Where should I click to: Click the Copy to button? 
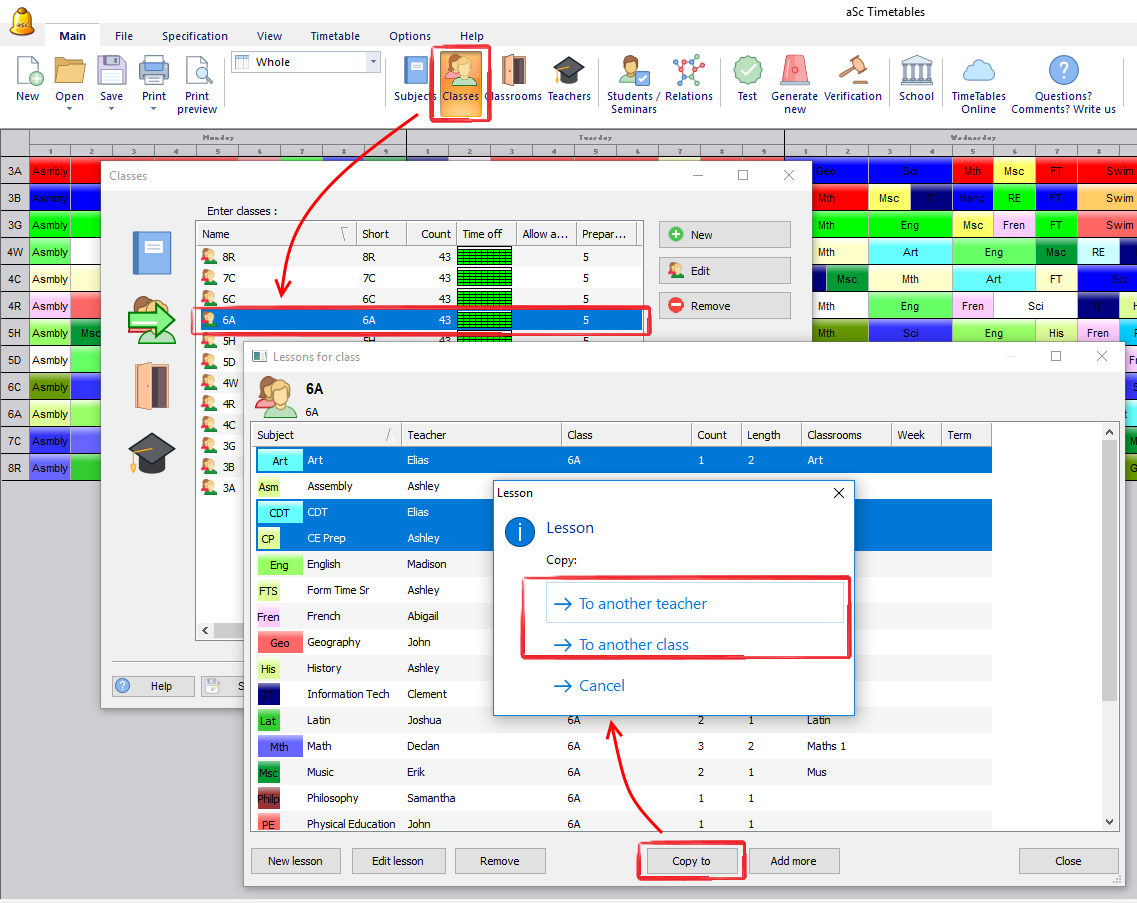click(x=691, y=861)
